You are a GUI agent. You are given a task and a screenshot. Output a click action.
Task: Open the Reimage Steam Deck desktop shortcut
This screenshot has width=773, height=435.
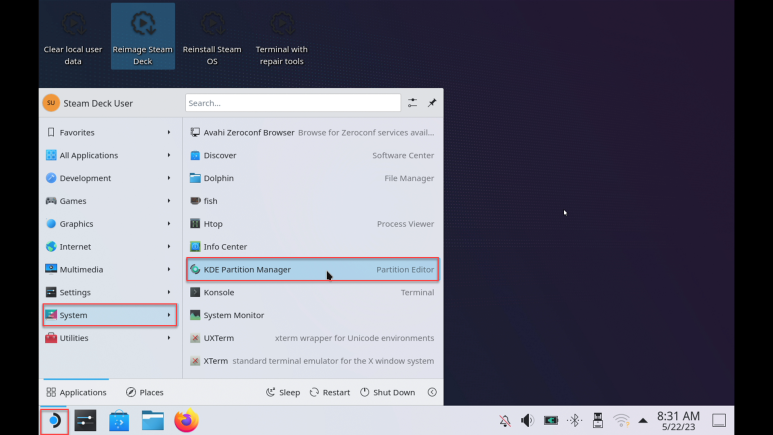pyautogui.click(x=142, y=37)
